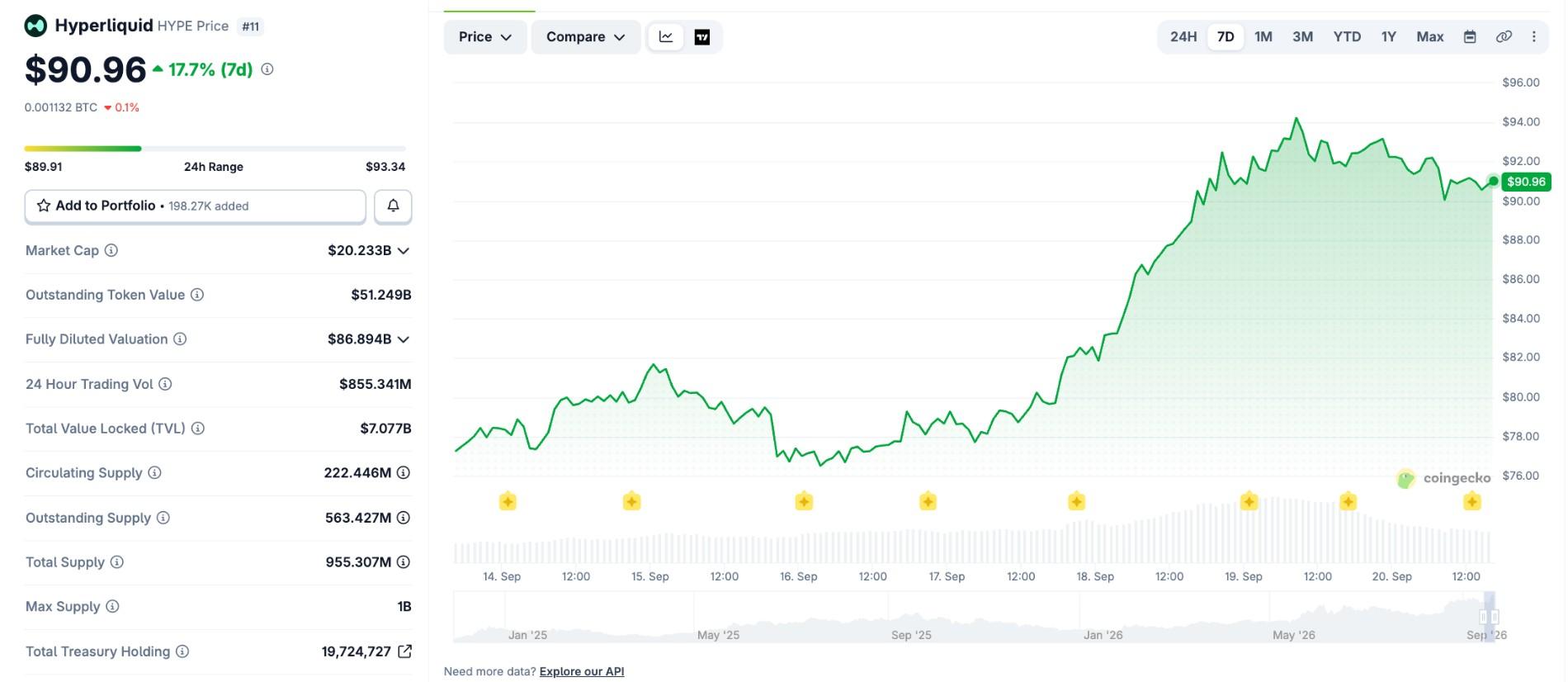Image resolution: width=1568 pixels, height=682 pixels.
Task: Click the Hyperliquid logo icon
Action: point(35,26)
